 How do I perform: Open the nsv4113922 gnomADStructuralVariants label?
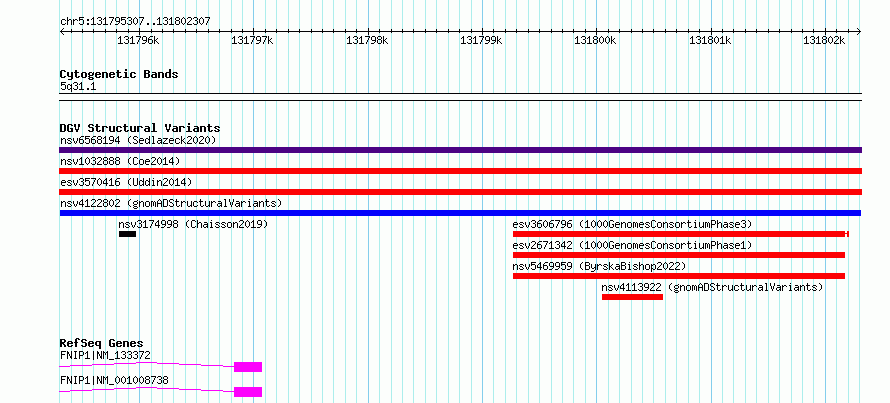click(x=712, y=287)
